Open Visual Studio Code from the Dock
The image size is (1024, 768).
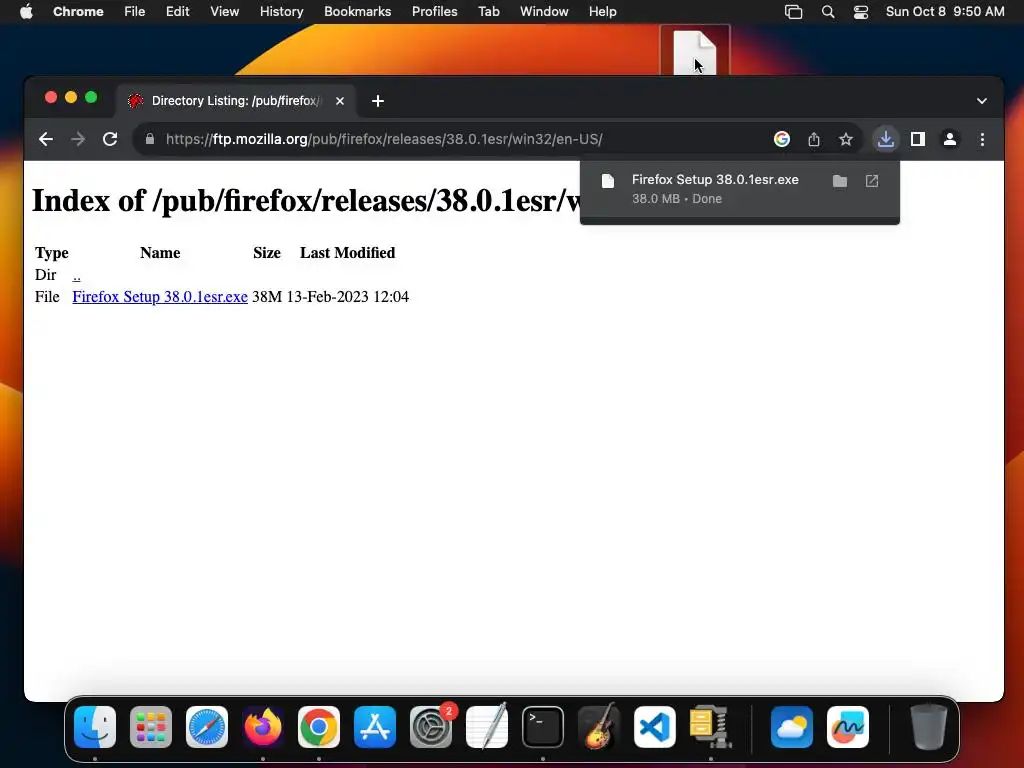655,727
